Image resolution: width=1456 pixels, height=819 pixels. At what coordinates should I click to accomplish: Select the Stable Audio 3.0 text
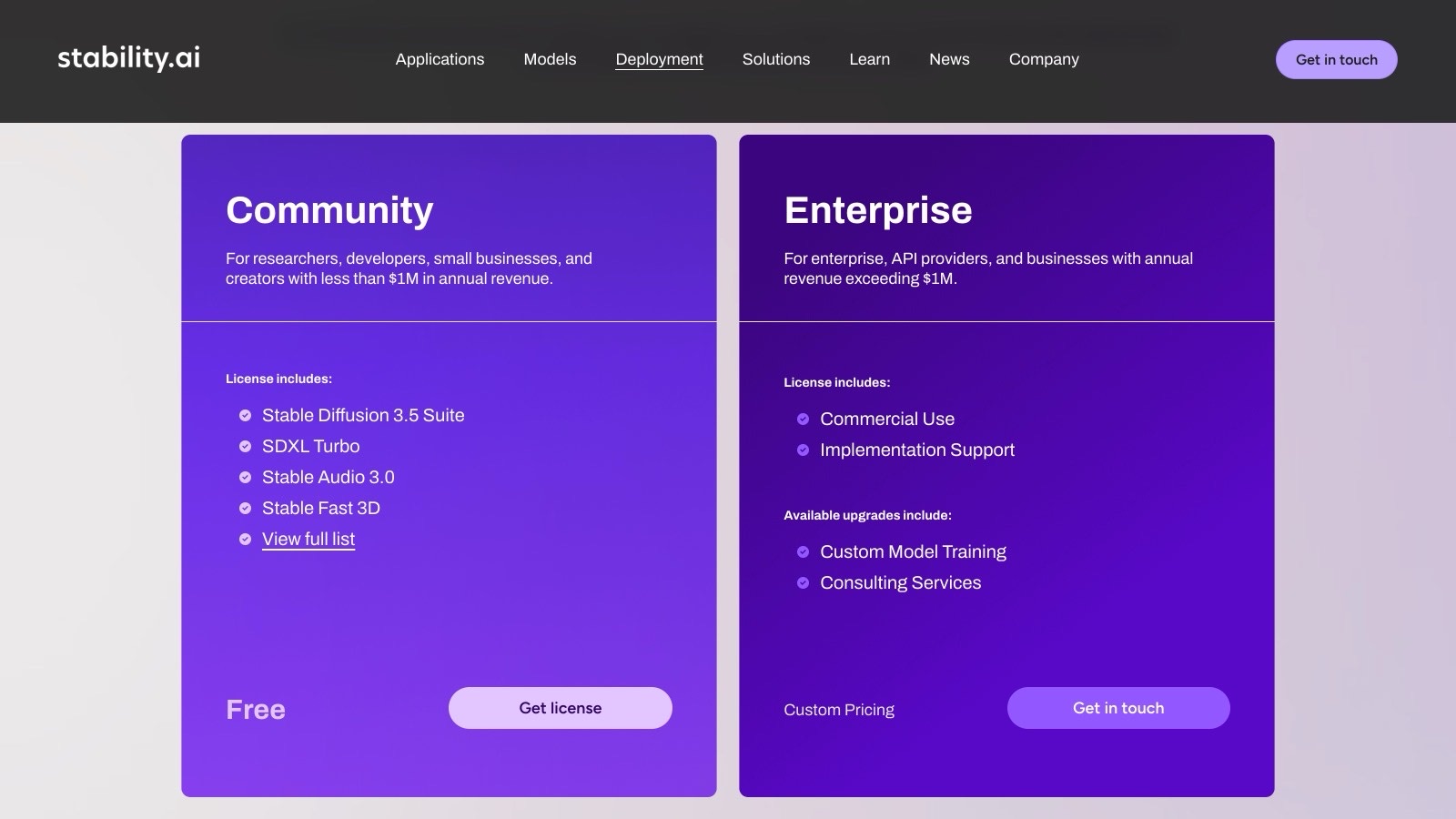[329, 477]
